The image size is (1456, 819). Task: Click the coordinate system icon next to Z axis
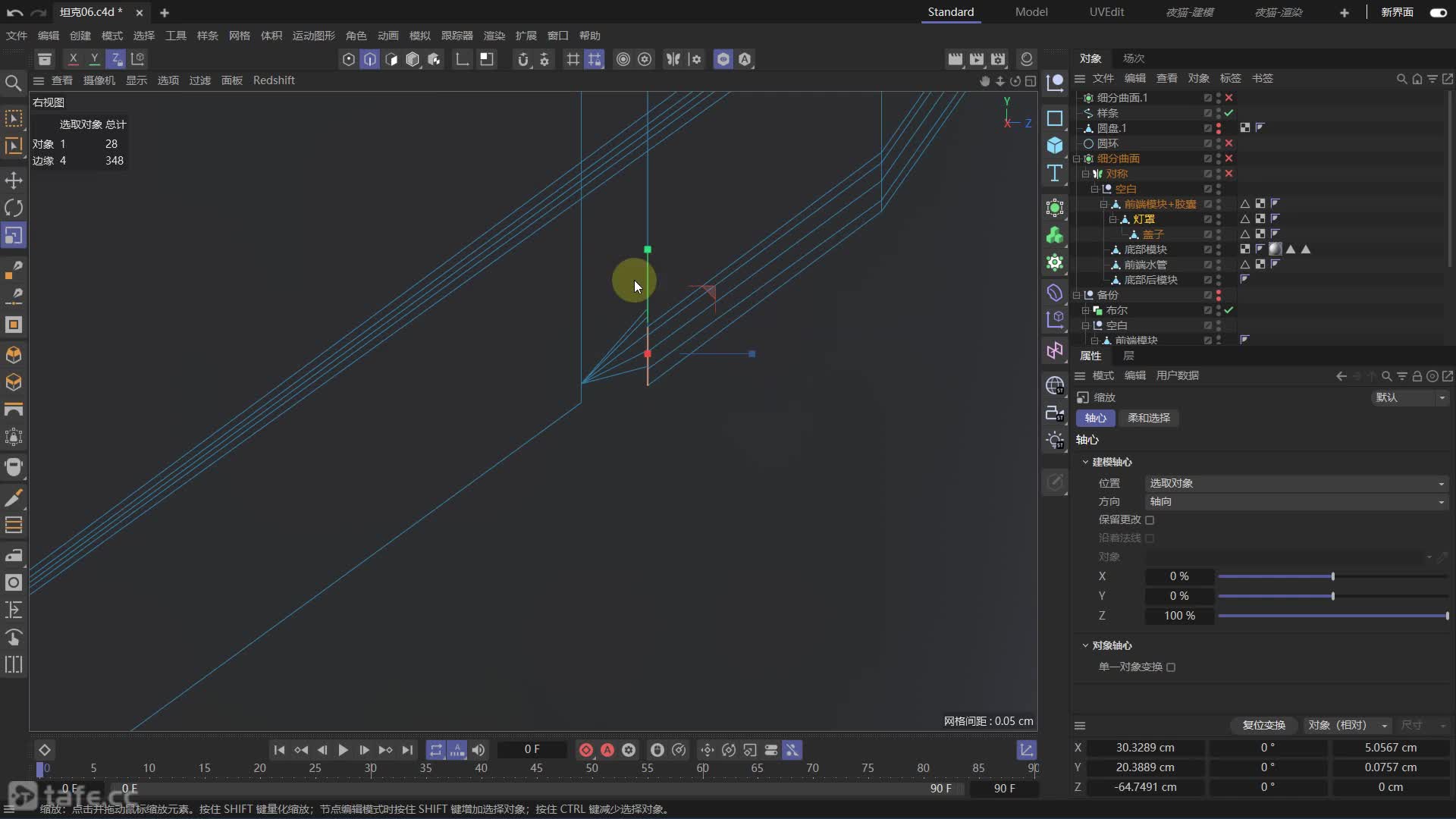pyautogui.click(x=137, y=58)
